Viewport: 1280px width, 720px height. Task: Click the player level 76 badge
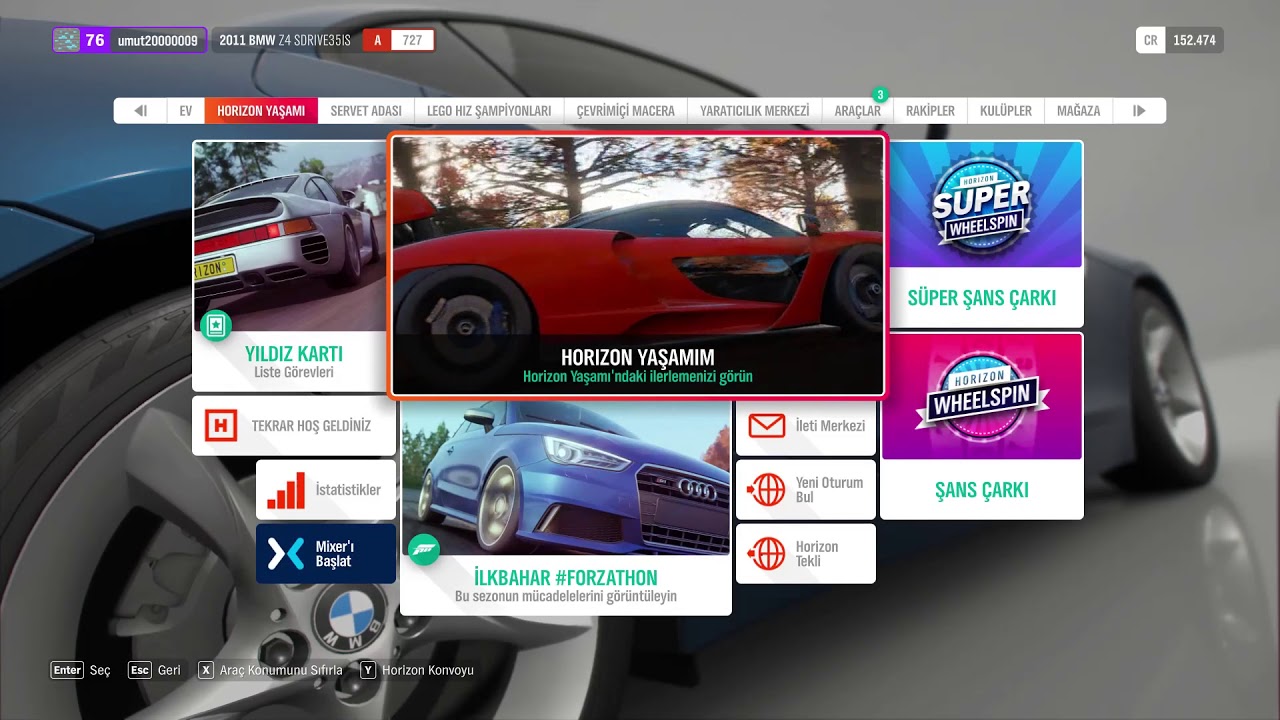click(x=95, y=41)
